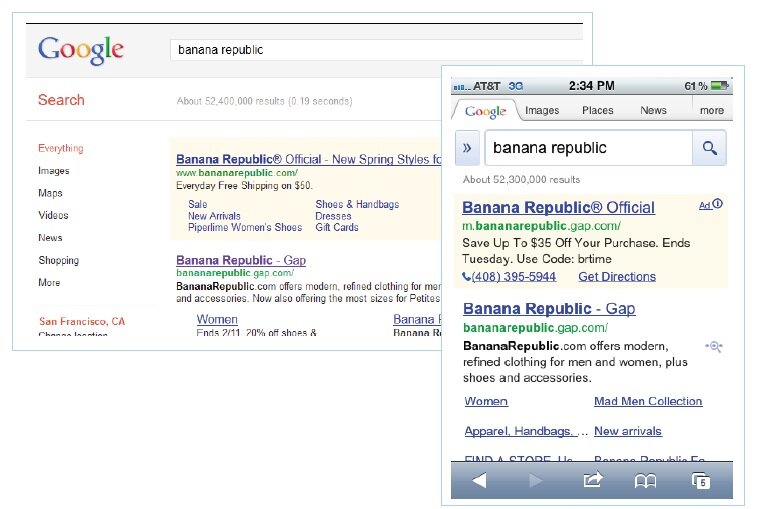The width and height of the screenshot is (765, 509).
Task: Switch to the News tab on mobile
Action: [653, 111]
